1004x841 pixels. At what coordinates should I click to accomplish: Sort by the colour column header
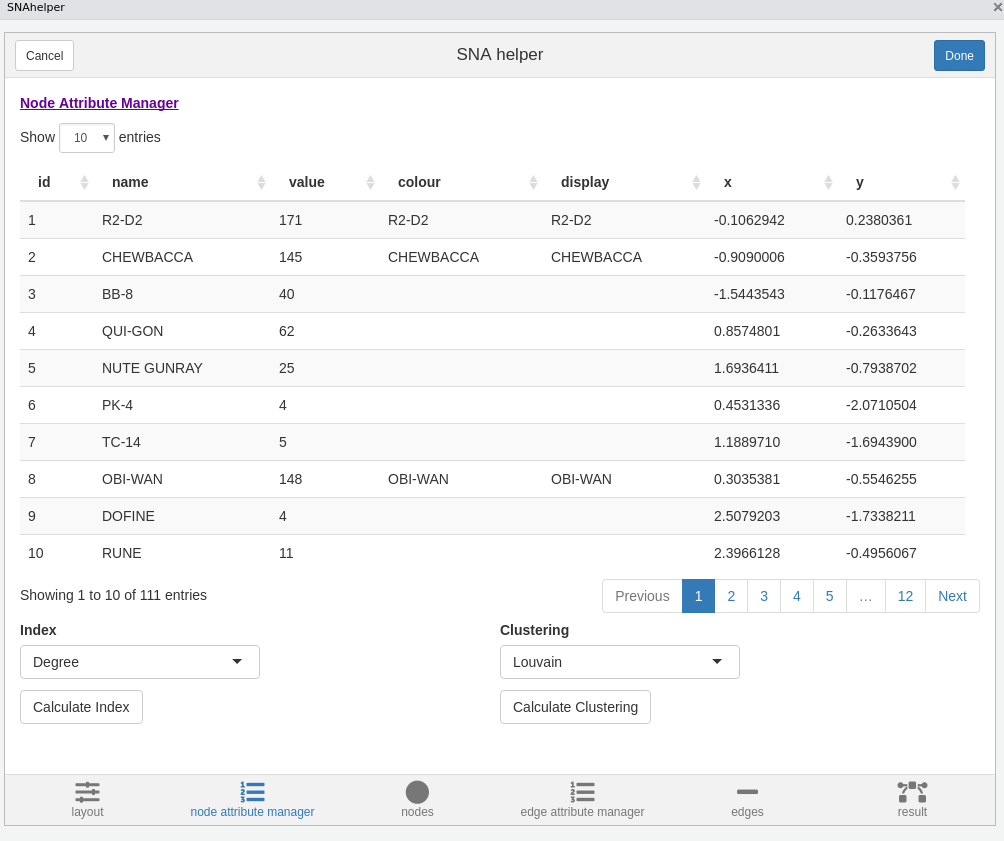(x=419, y=182)
